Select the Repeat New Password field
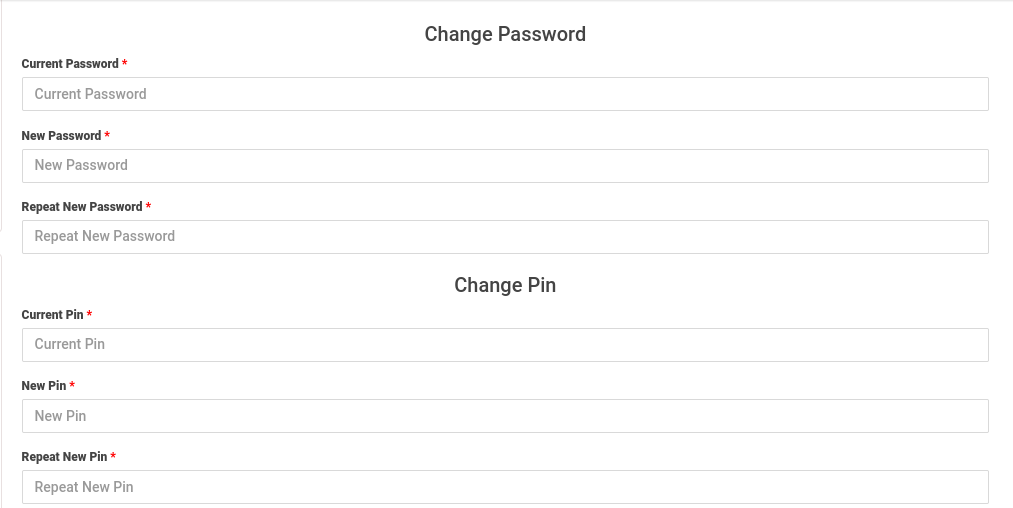 [505, 236]
